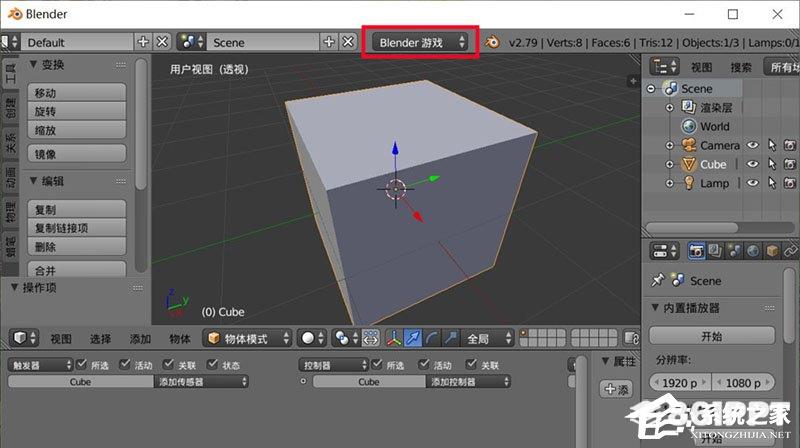
Task: Open the 全局 orientation dropdown
Action: tap(487, 338)
